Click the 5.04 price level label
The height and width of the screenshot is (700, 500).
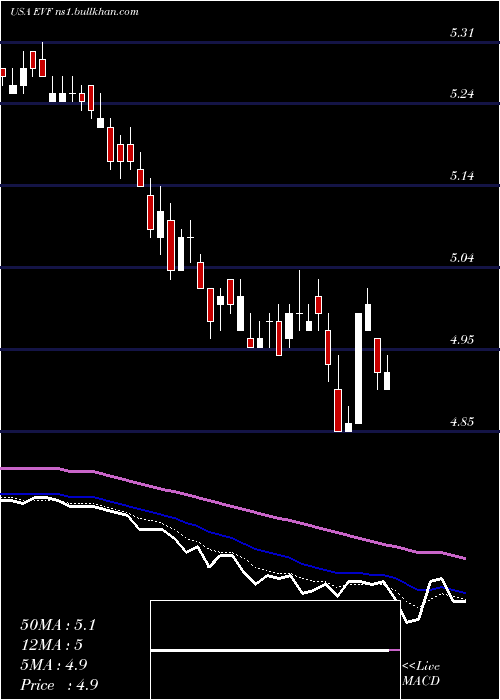[x=462, y=258]
